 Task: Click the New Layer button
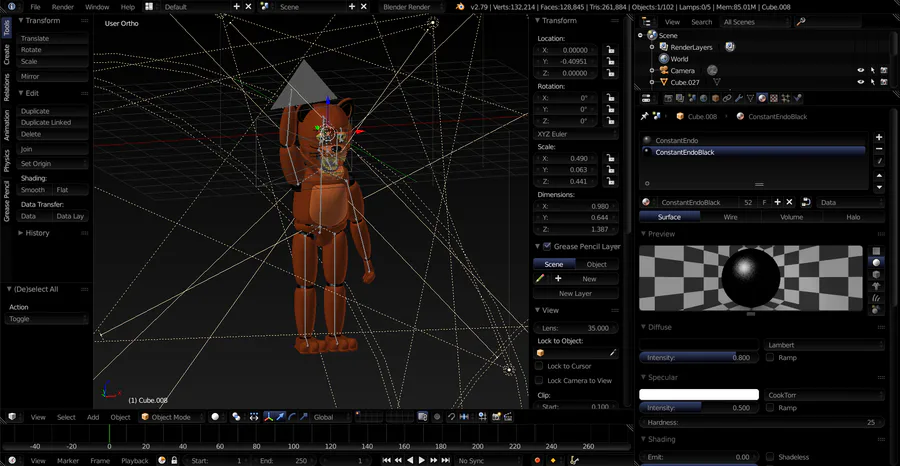tap(576, 293)
